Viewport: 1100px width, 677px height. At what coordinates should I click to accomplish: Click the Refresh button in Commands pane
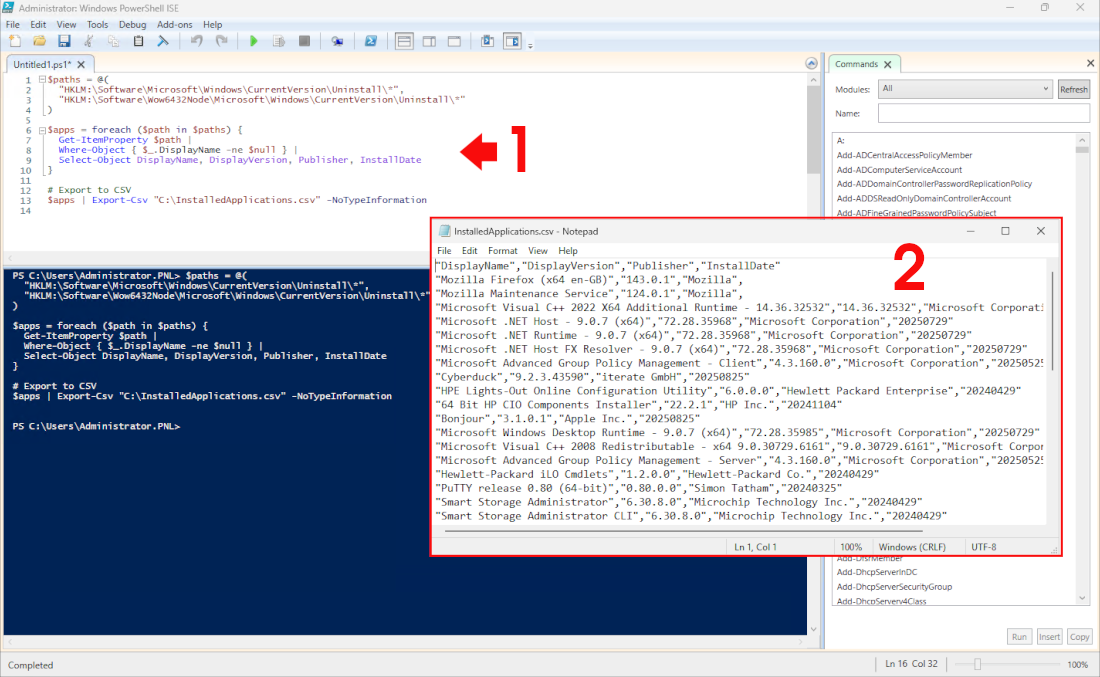click(x=1073, y=89)
